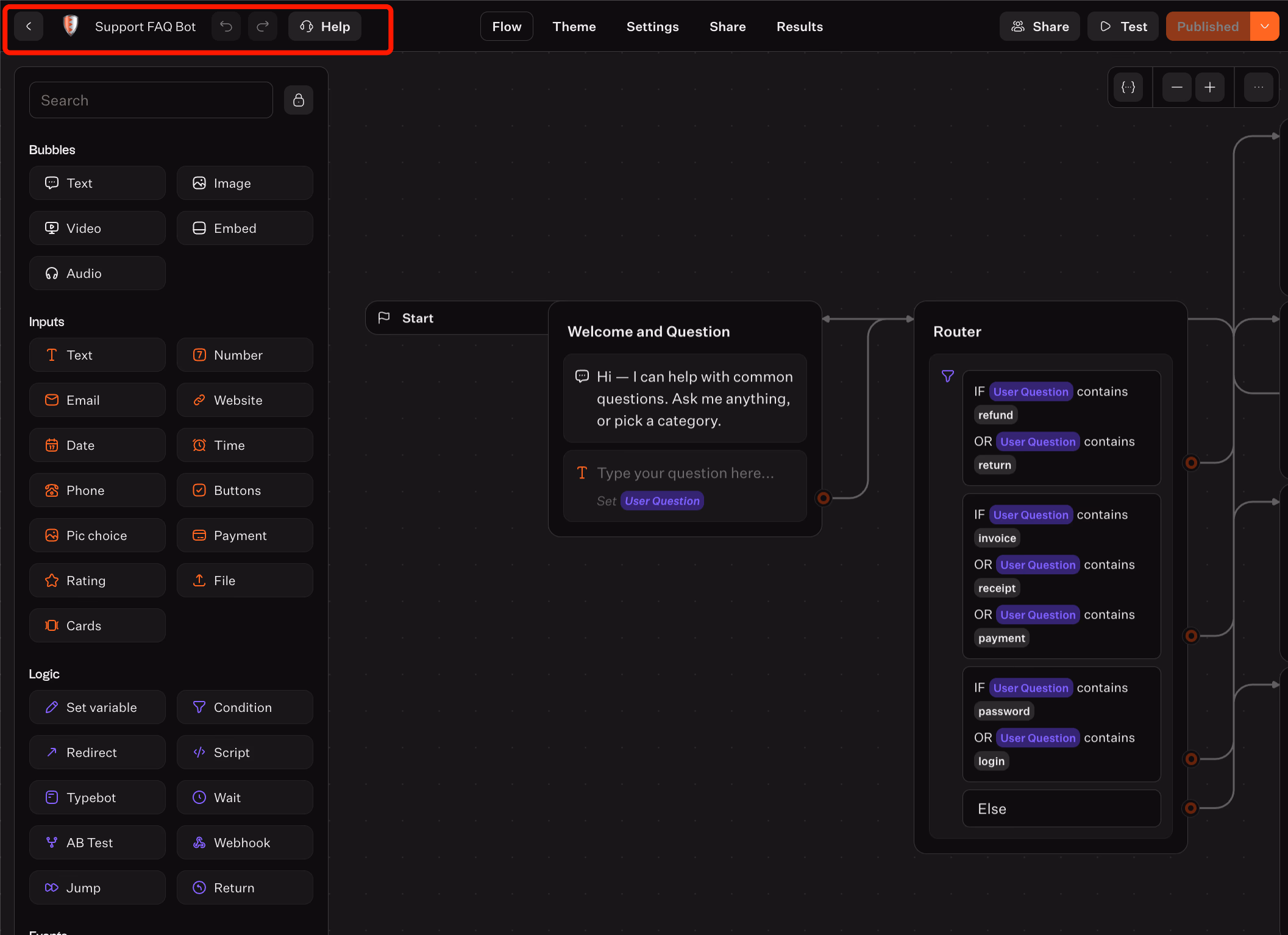Pick the Rating input block
1288x935 pixels.
click(97, 580)
